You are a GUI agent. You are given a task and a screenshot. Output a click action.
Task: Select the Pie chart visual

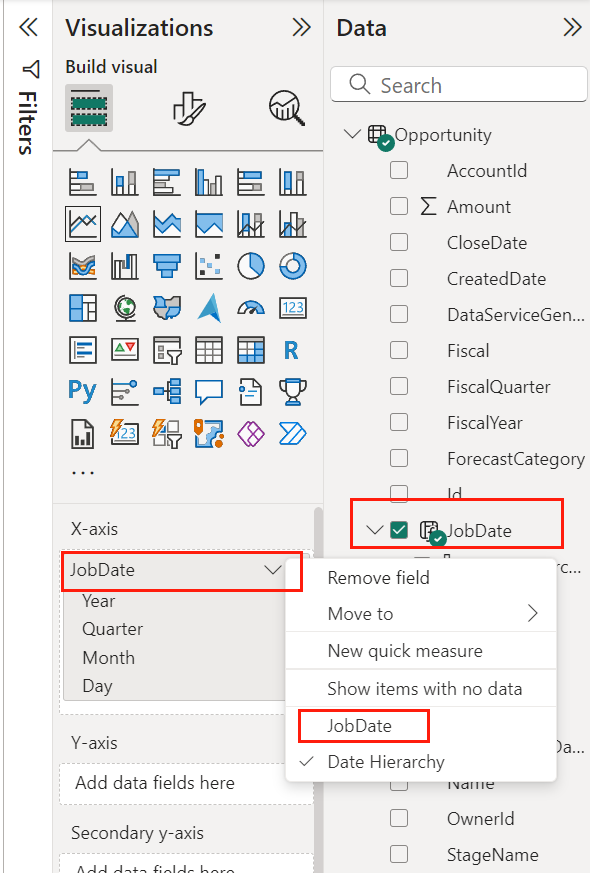[248, 264]
